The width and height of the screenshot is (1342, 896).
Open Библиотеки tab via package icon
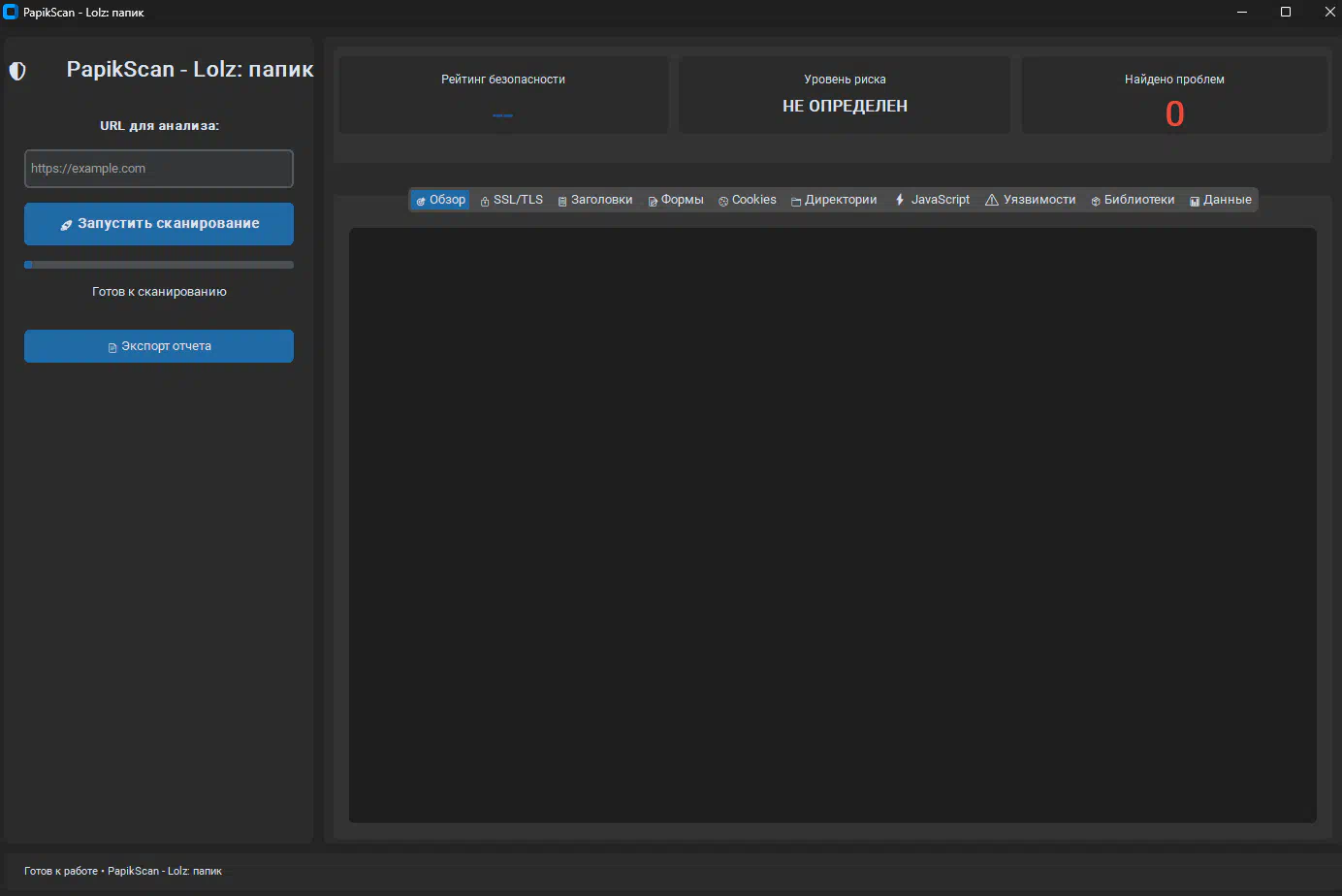(x=1095, y=201)
